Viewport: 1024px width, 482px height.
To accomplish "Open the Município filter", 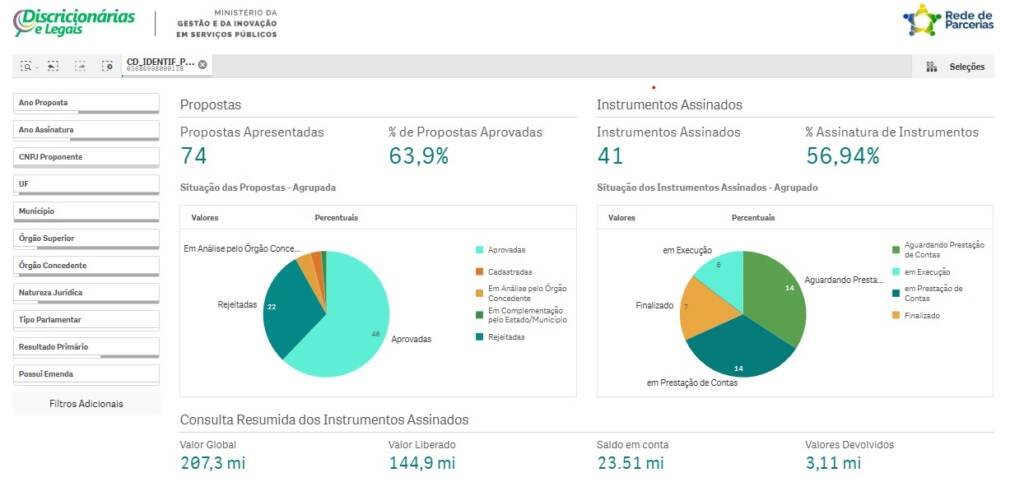I will point(86,212).
